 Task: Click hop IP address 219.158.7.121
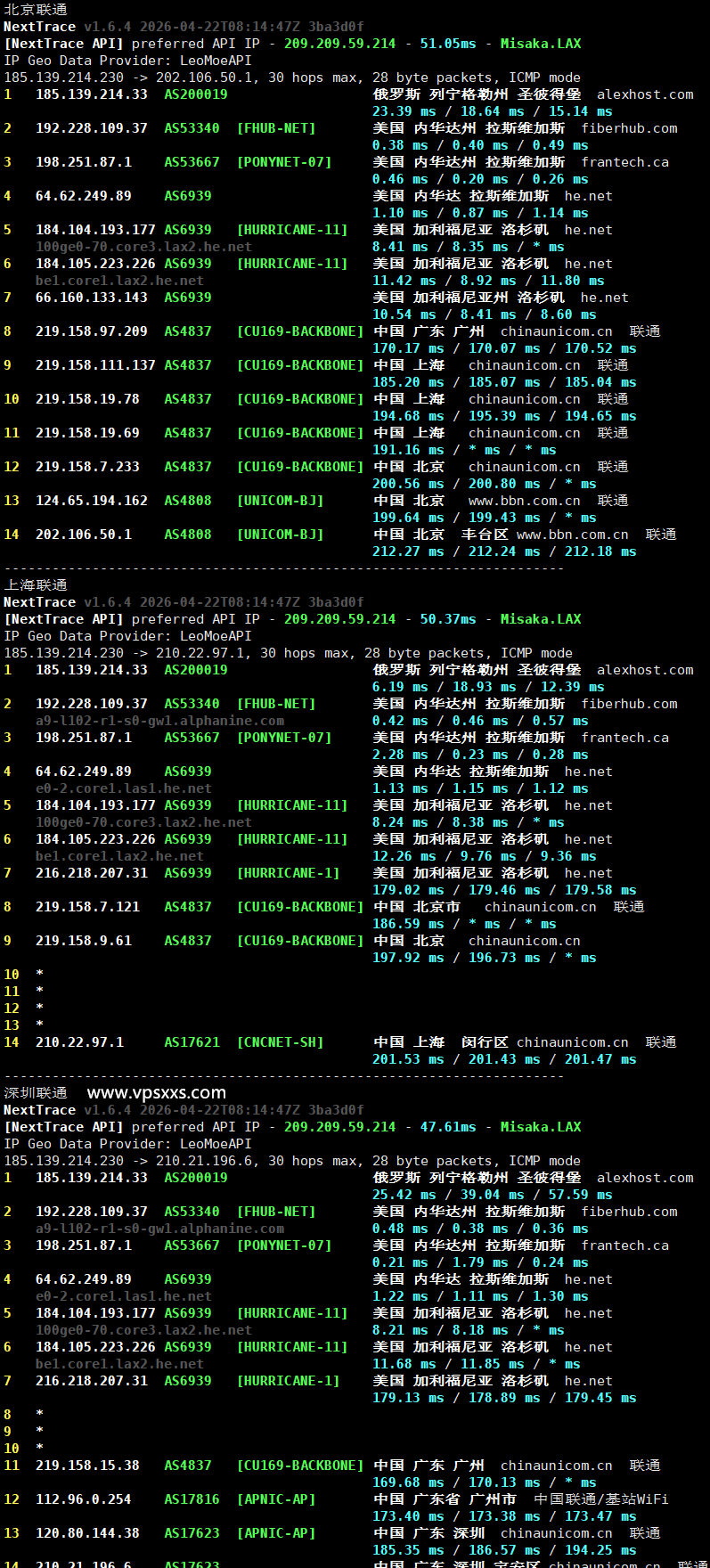coord(87,906)
